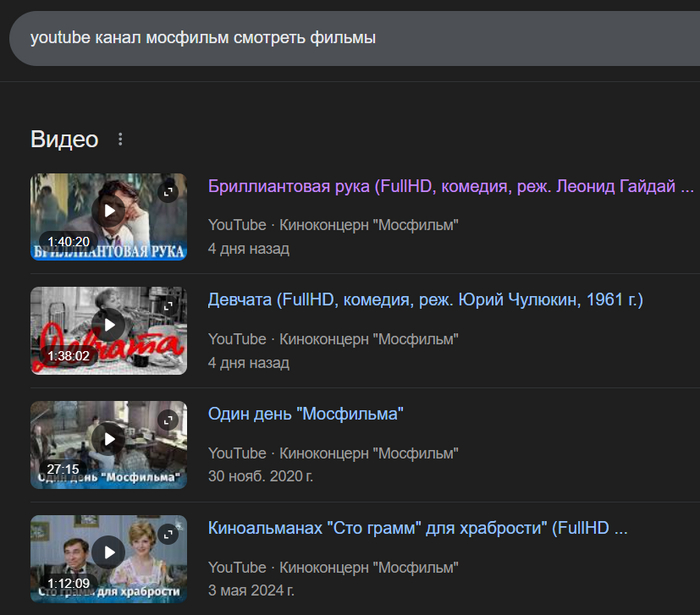Viewport: 700px width, 615px height.
Task: Open the Один день "Мосфильма" title link
Action: [x=305, y=414]
